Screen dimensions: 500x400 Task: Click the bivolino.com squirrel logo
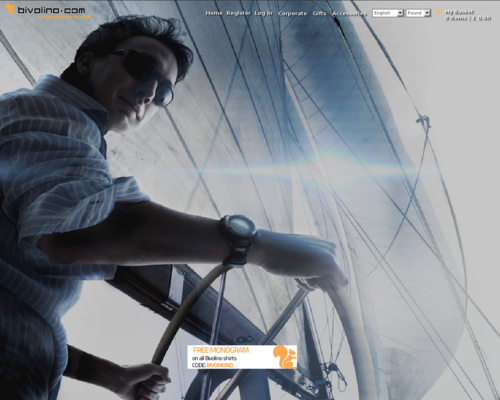(x=47, y=11)
